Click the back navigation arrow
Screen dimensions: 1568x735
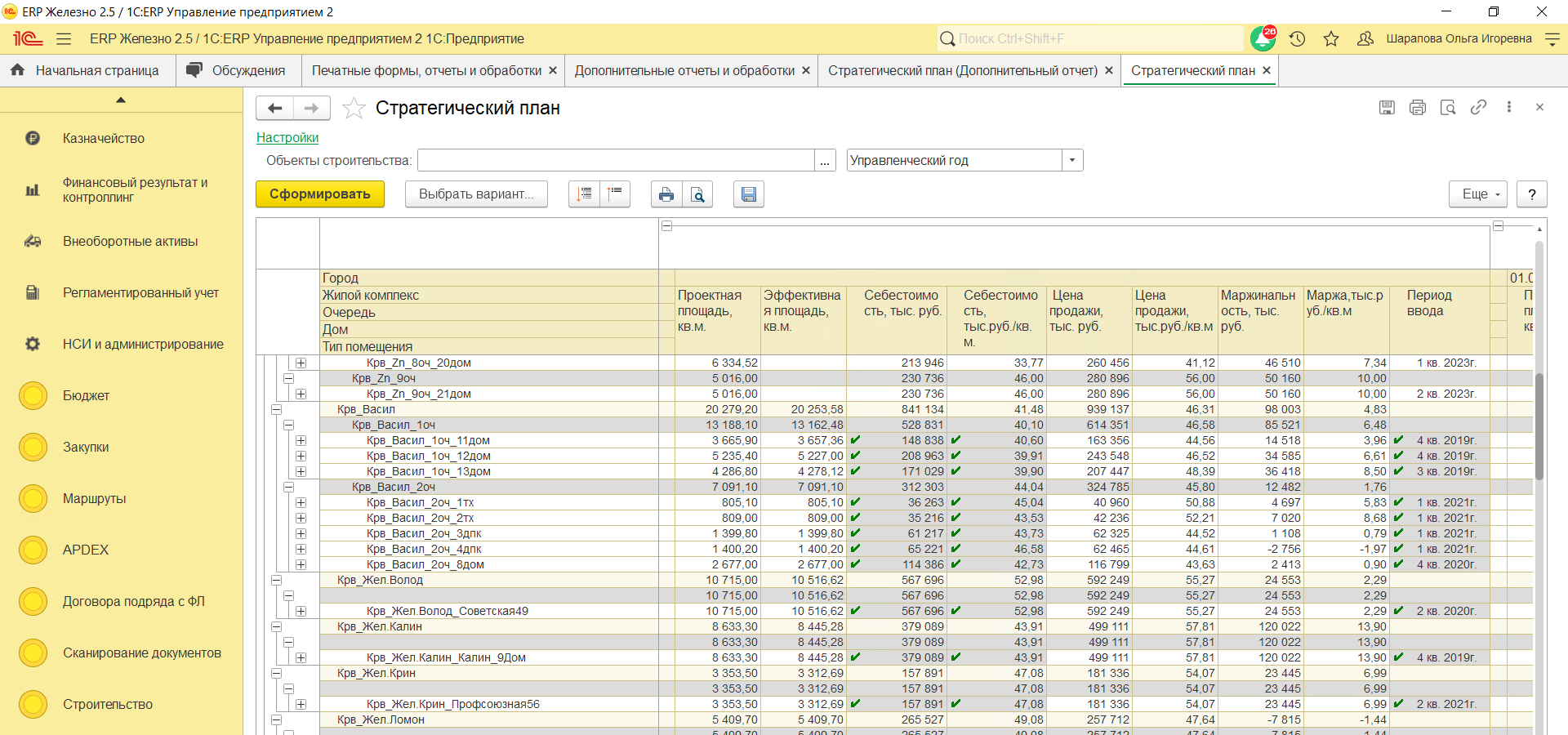click(x=275, y=109)
